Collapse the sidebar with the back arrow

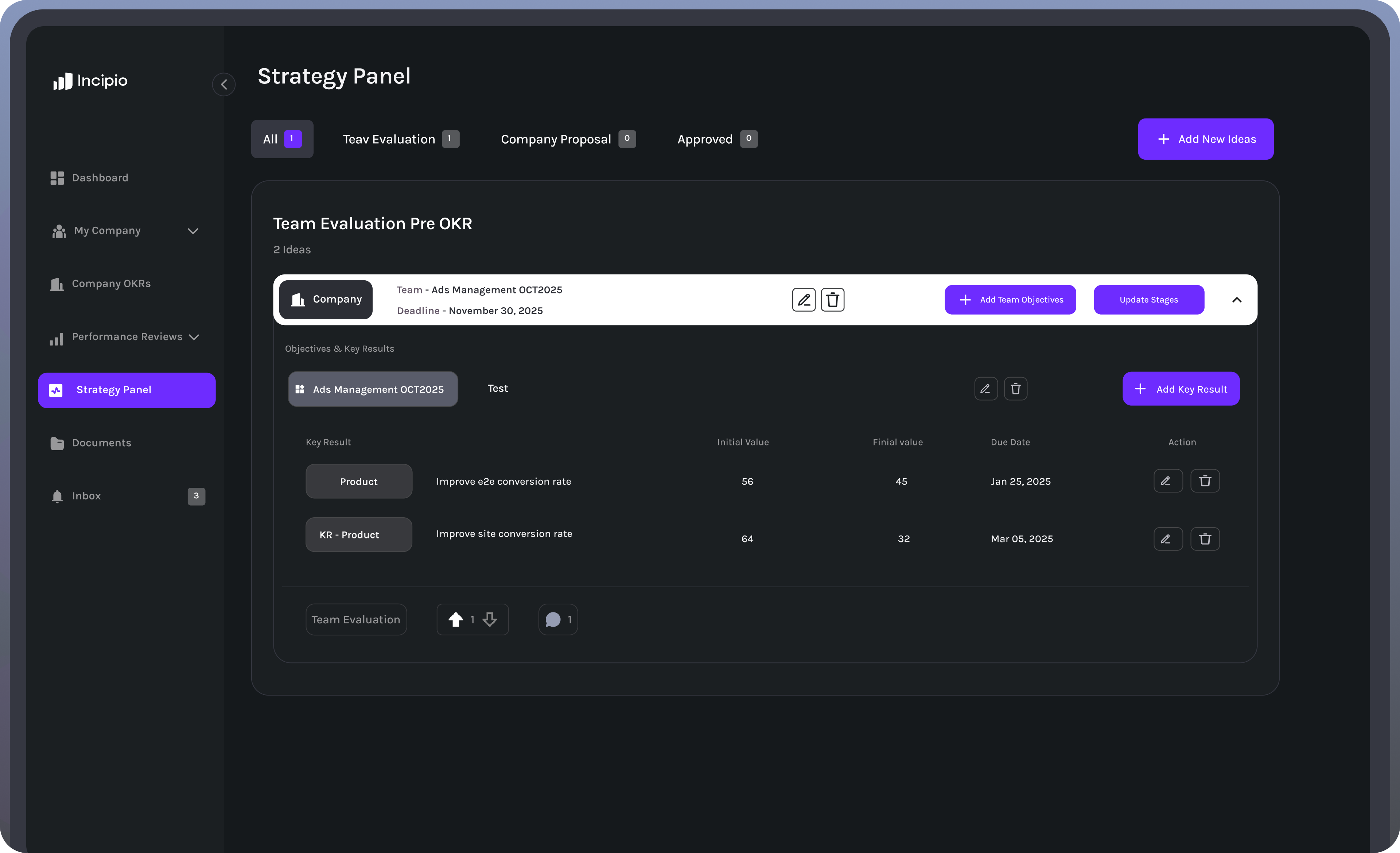[224, 85]
